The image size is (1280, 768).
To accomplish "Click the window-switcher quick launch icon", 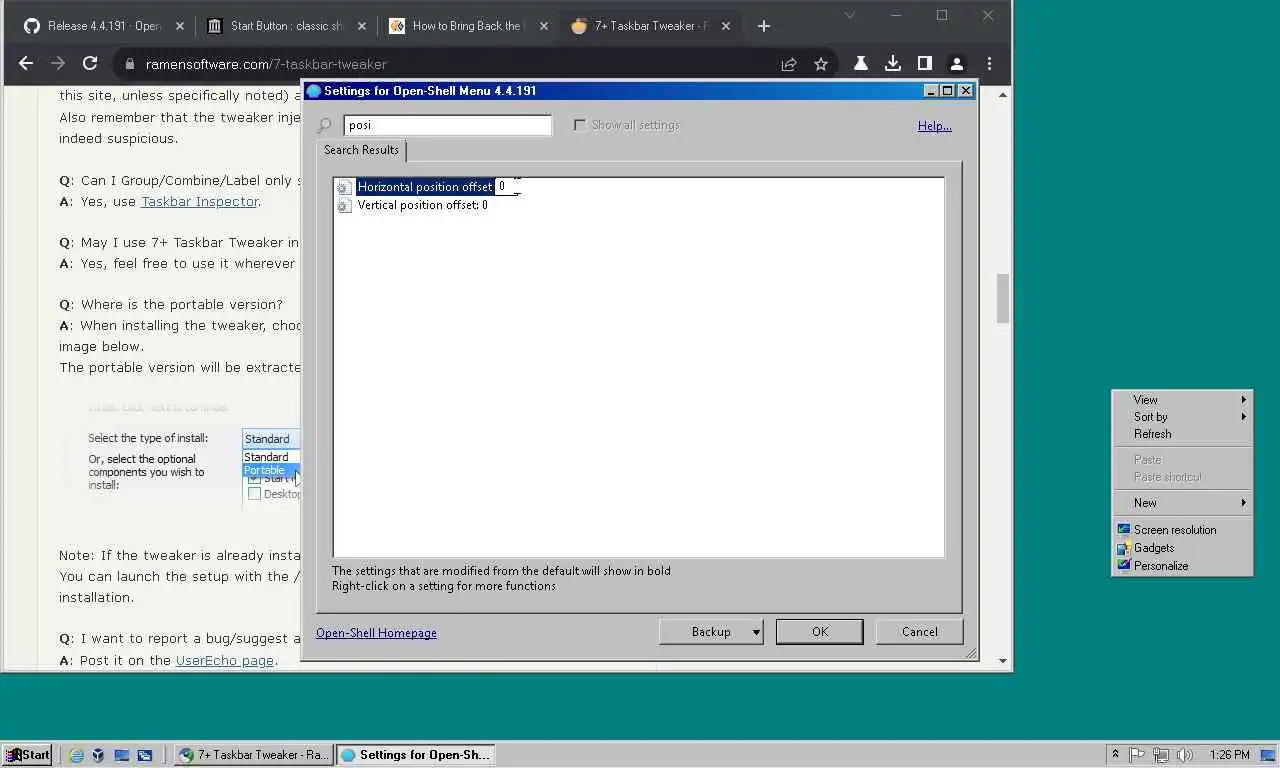I will coord(144,755).
